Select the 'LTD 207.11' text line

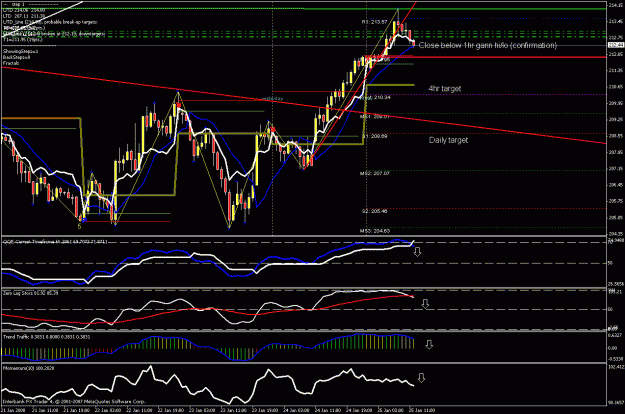[24, 16]
